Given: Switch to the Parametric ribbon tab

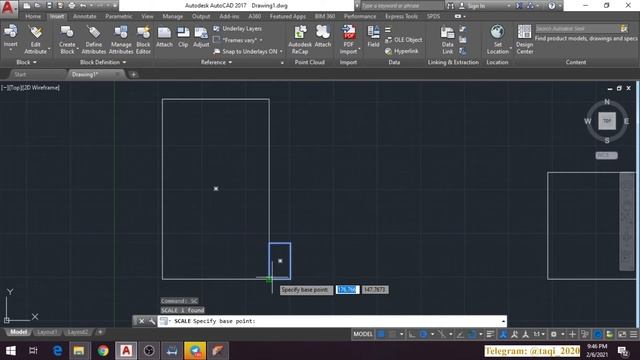Looking at the screenshot, I should click(x=118, y=16).
